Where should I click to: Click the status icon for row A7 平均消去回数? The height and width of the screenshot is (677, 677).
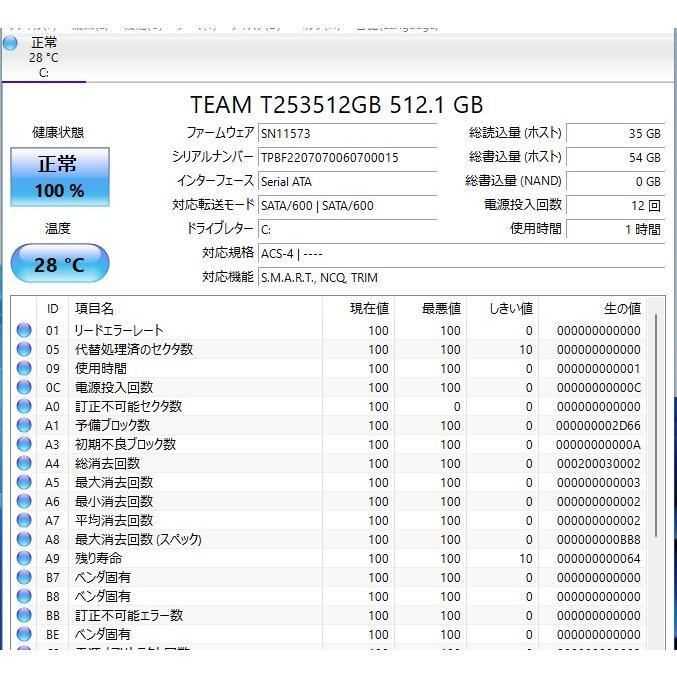coord(24,520)
